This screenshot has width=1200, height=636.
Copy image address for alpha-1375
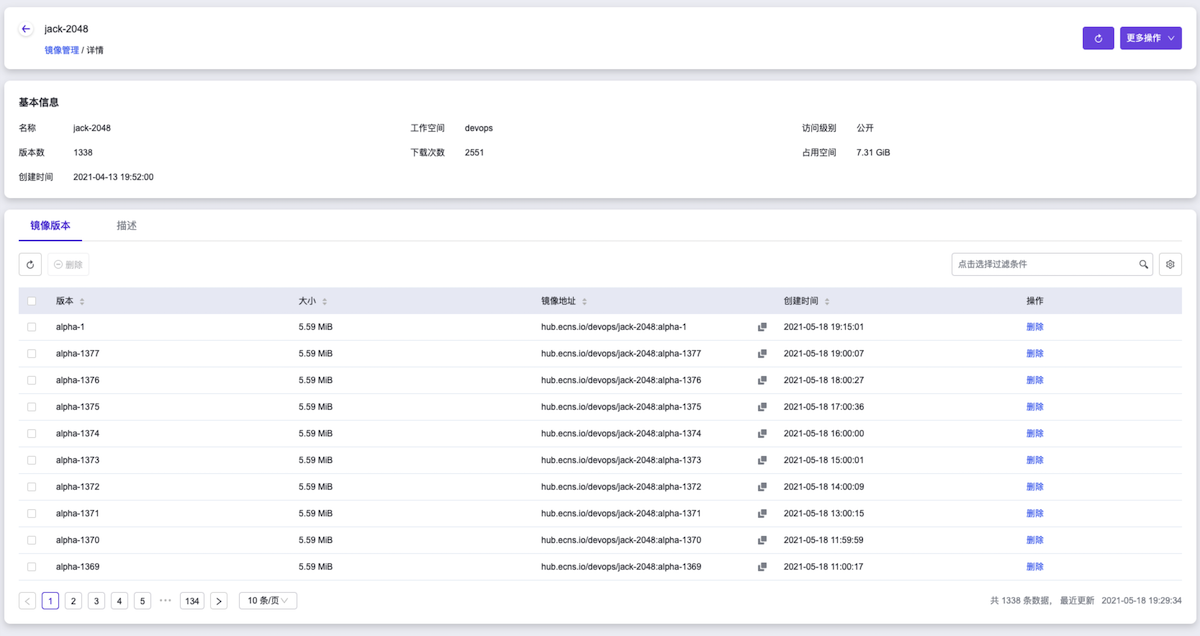pyautogui.click(x=762, y=407)
